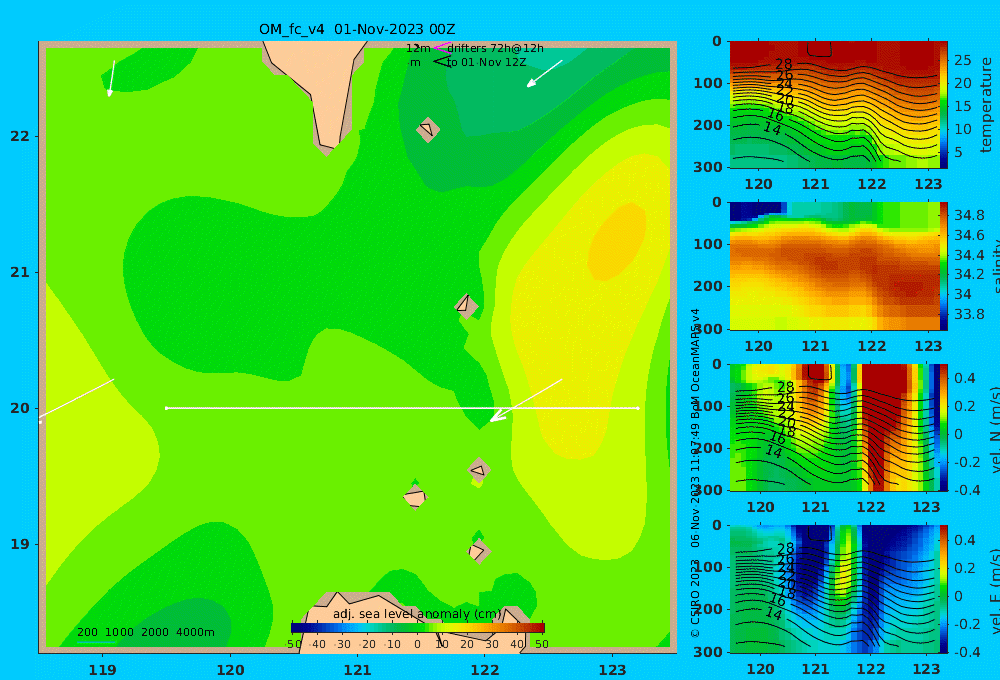Click the temperature colorbar
Screen dimensions: 1000x680
pos(943,105)
